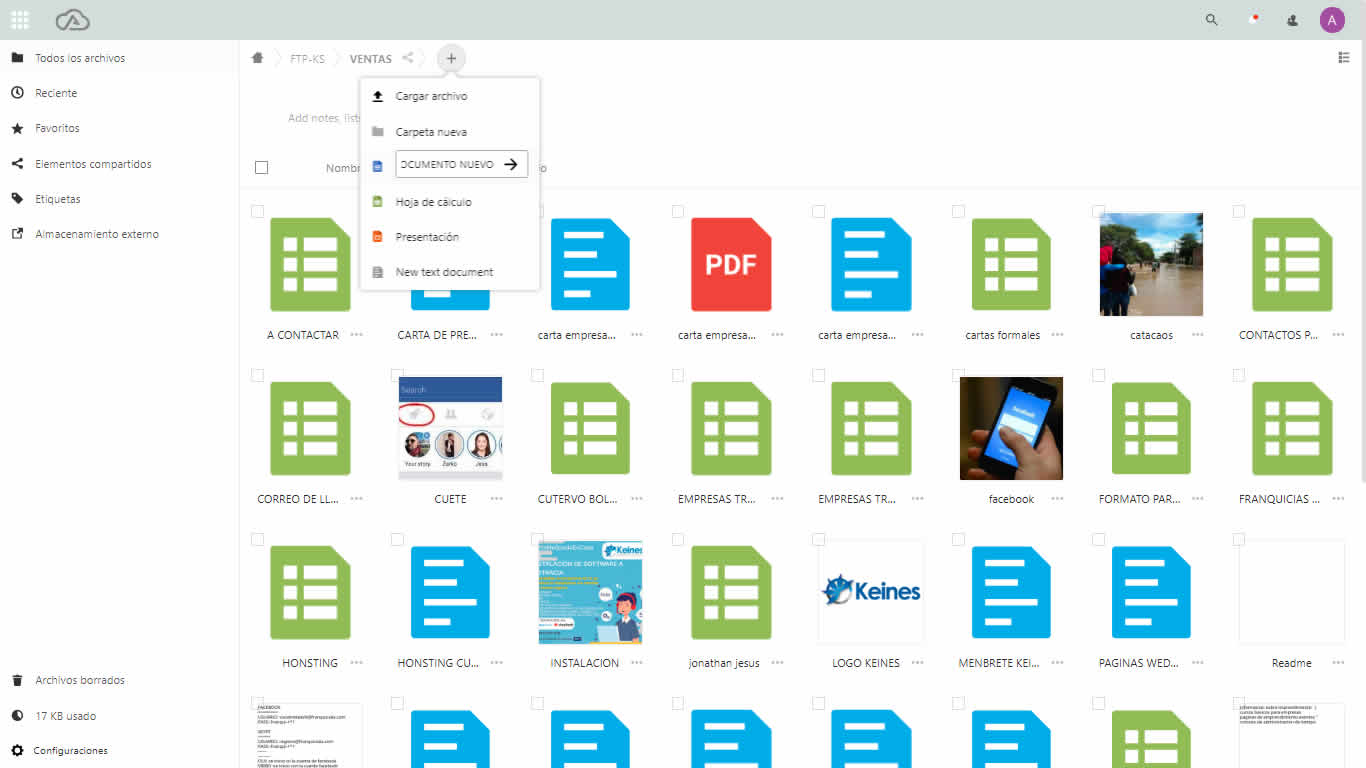Open the cartas formales spreadsheet icon
The height and width of the screenshot is (768, 1366).
tap(1011, 264)
